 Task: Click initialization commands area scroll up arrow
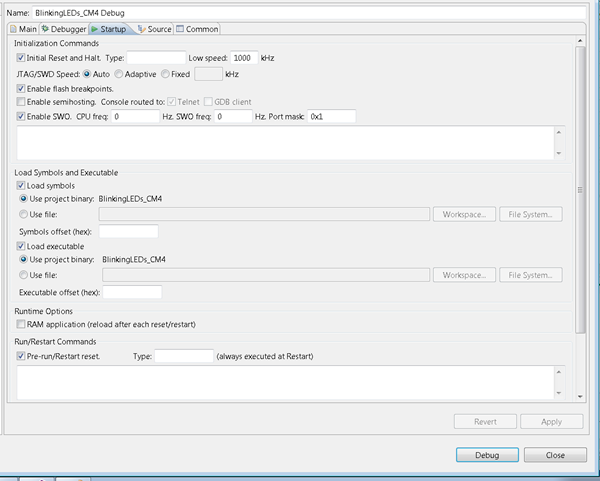559,132
